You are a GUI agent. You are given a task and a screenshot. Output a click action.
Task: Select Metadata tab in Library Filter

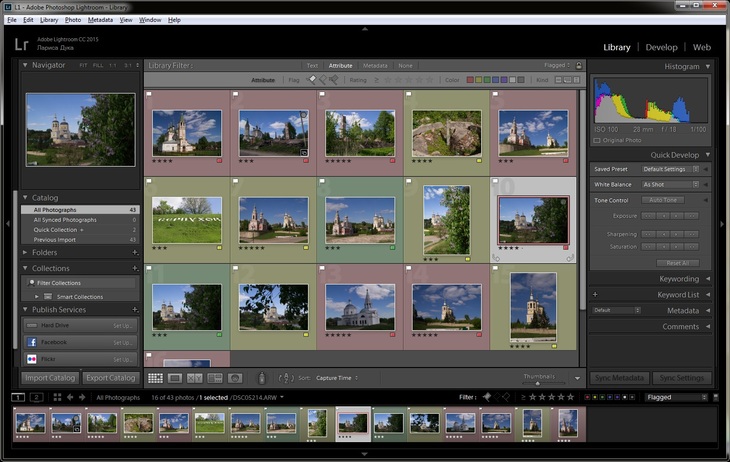[375, 66]
